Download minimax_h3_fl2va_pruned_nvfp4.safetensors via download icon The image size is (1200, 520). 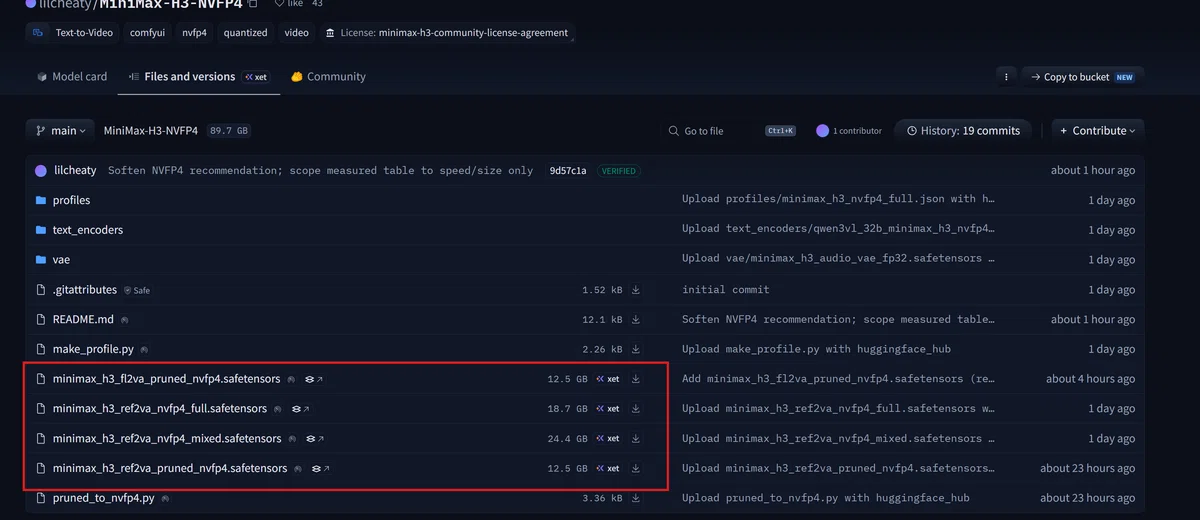[x=636, y=379]
